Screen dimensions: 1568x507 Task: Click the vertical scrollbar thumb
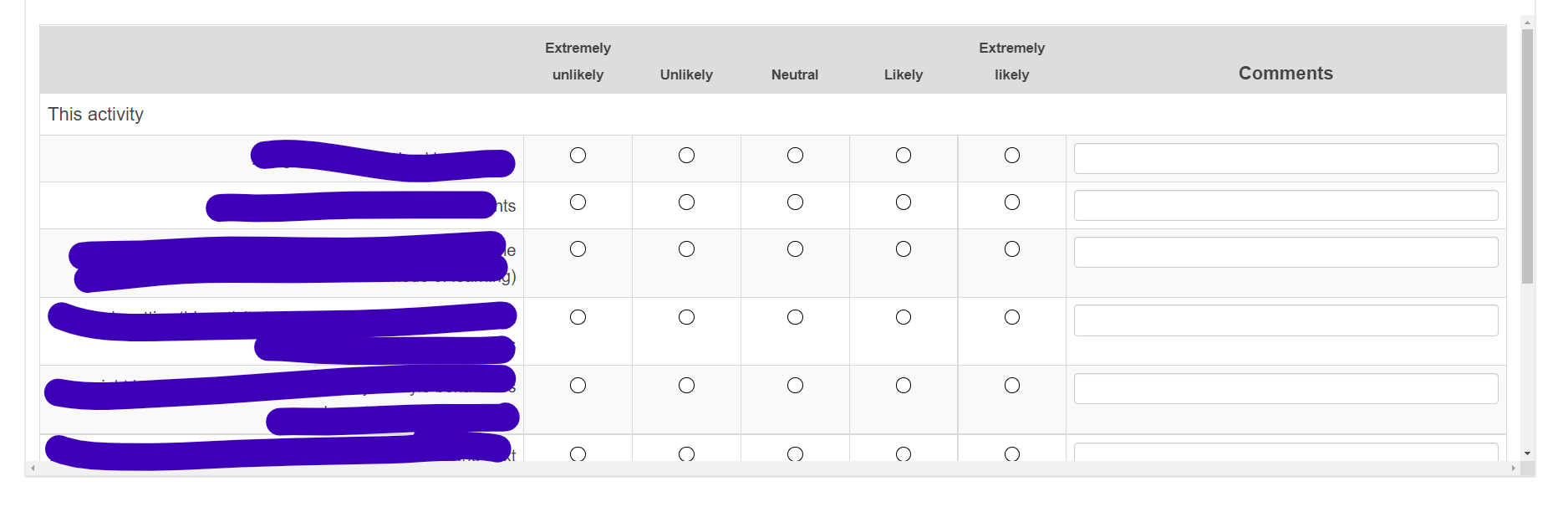point(1527,157)
